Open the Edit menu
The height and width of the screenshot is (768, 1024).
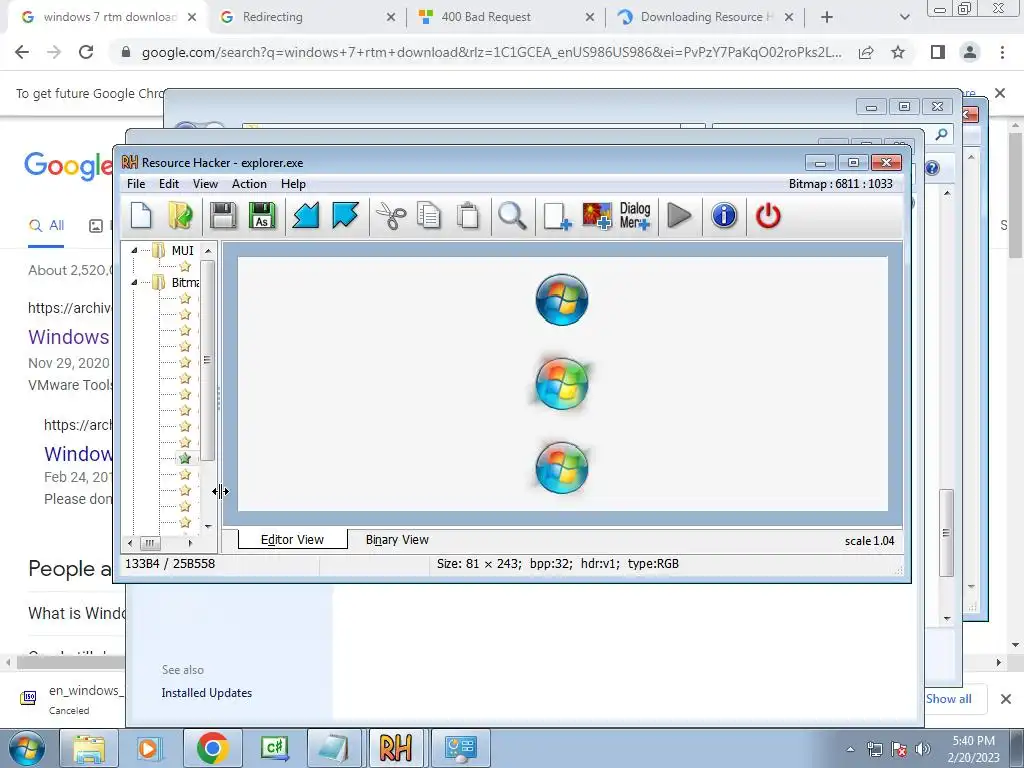tap(168, 184)
